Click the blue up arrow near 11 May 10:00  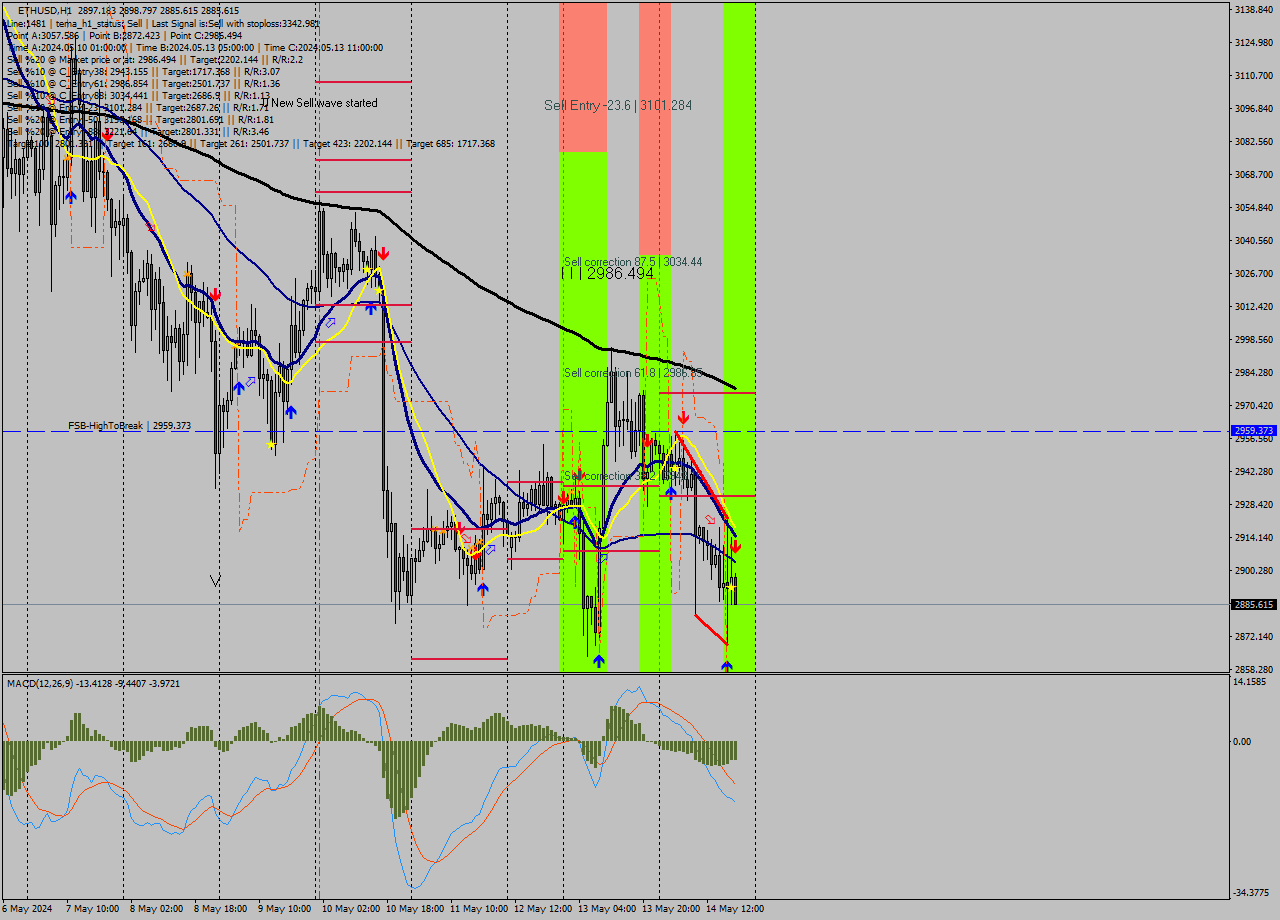click(x=483, y=587)
